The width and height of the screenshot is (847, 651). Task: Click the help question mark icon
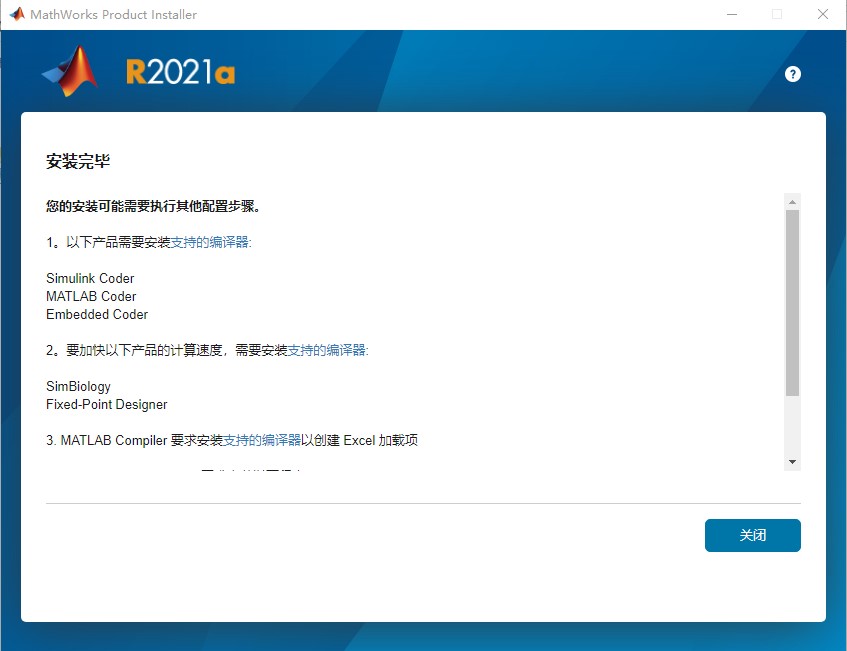(793, 74)
